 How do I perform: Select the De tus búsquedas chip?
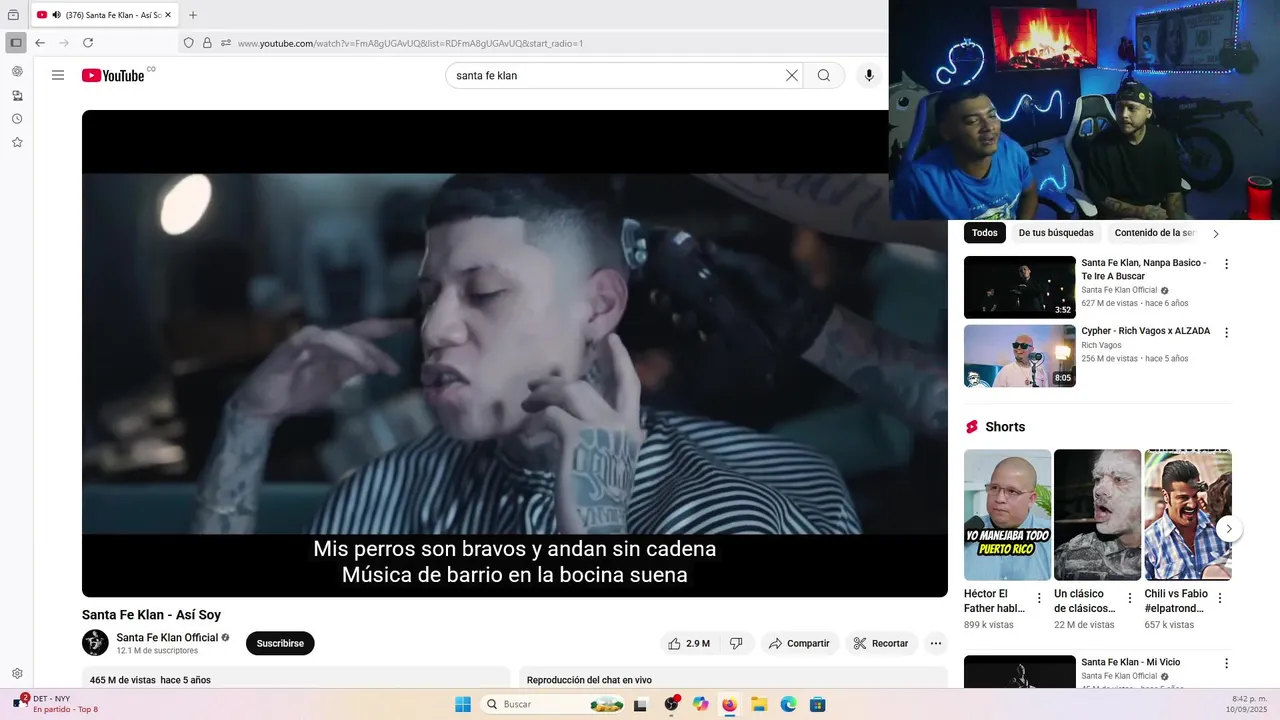[x=1056, y=233]
